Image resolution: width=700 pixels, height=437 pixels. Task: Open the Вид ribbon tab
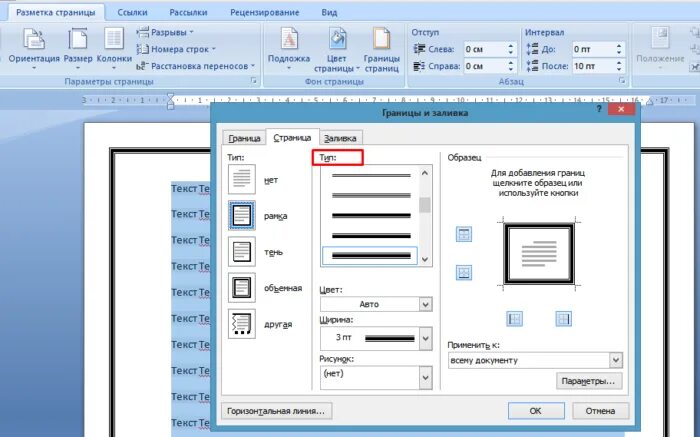pos(329,12)
